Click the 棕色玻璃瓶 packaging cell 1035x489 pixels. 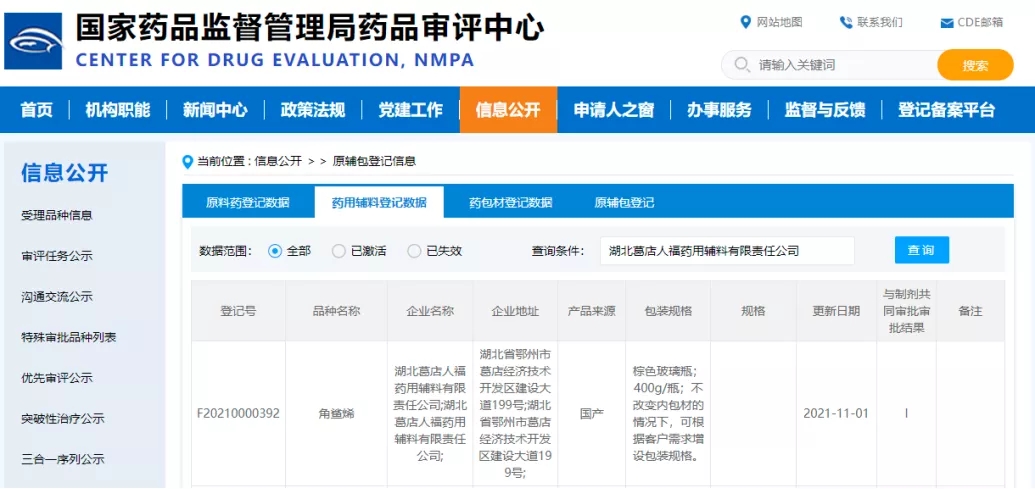pos(668,414)
